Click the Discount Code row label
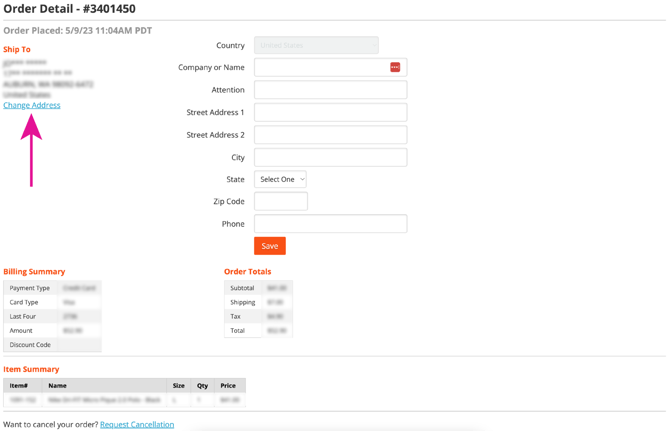Screen dimensions: 670x431 tap(30, 344)
